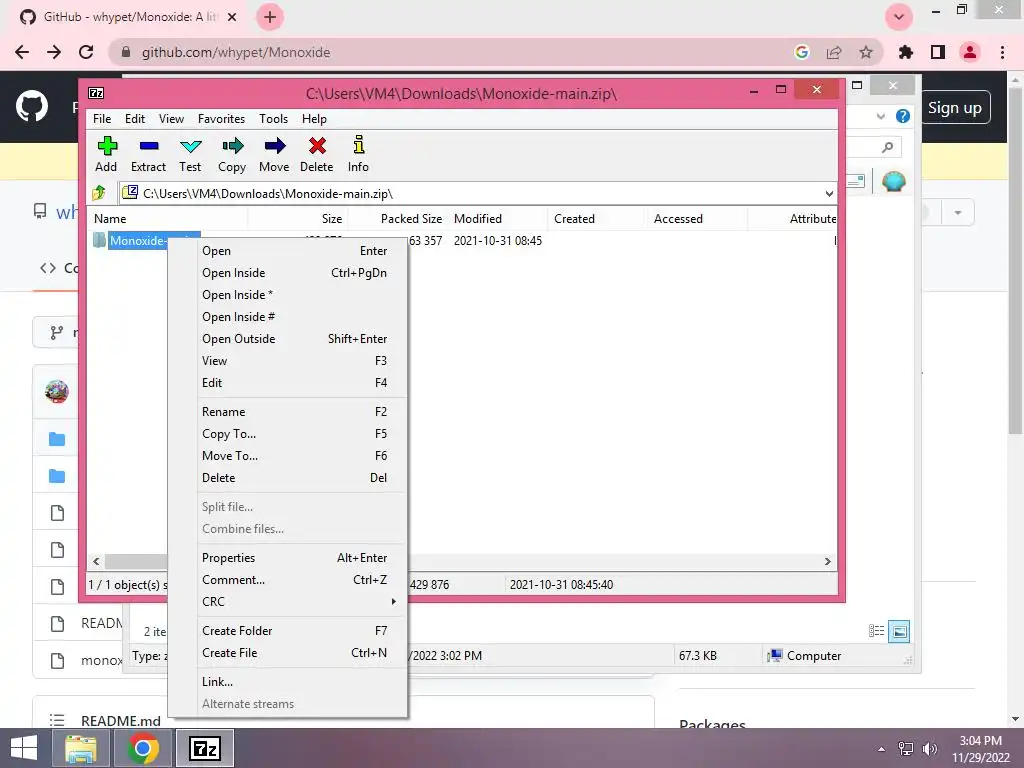Click Explorer help question mark icon

[x=903, y=116]
